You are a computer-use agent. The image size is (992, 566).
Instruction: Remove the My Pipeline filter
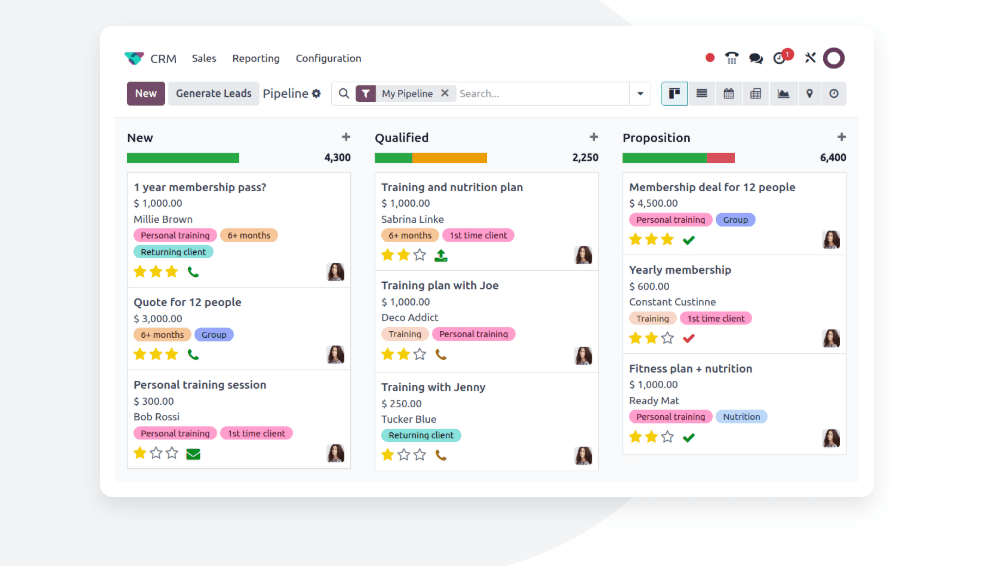[x=445, y=93]
